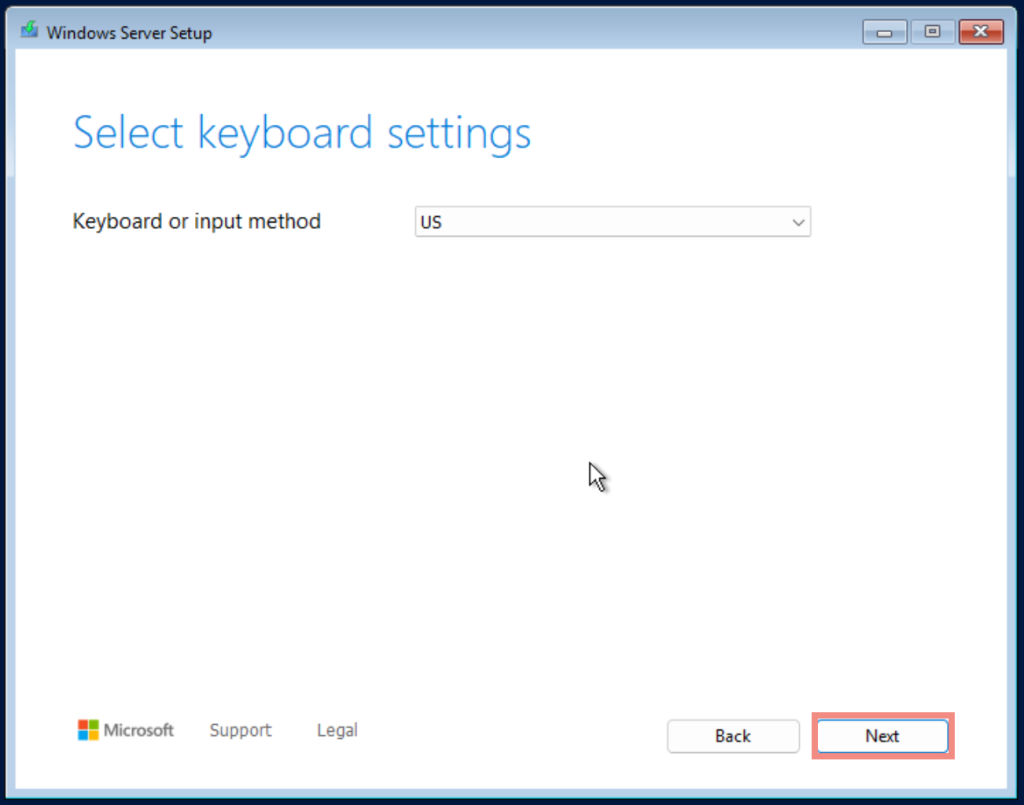Click the green setup icon beside the window title
The image size is (1024, 805).
[x=29, y=31]
